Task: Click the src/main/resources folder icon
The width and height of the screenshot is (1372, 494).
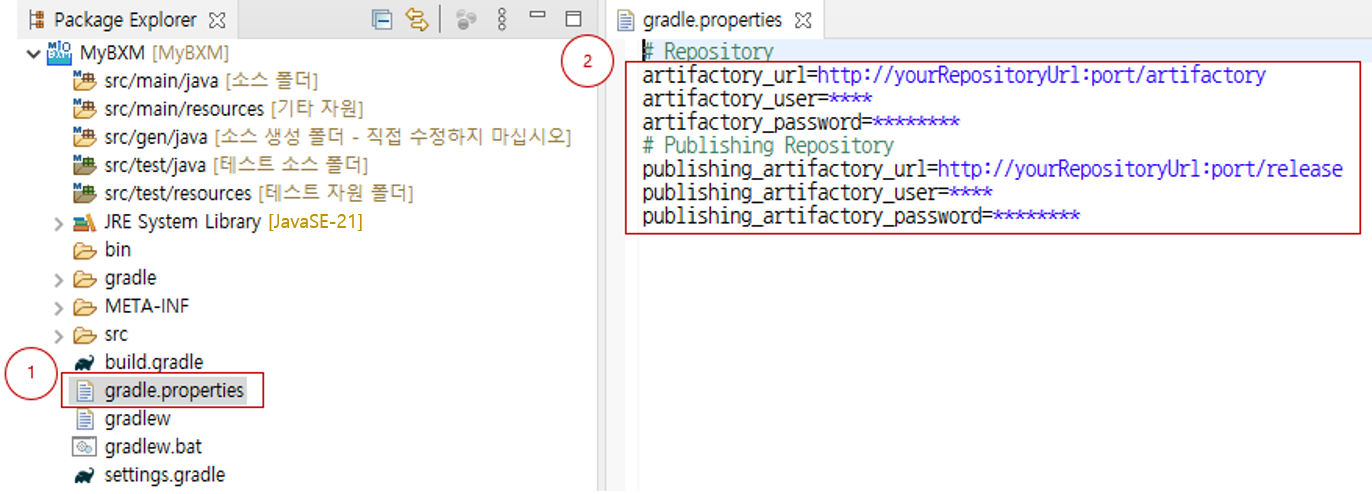Action: pyautogui.click(x=85, y=108)
